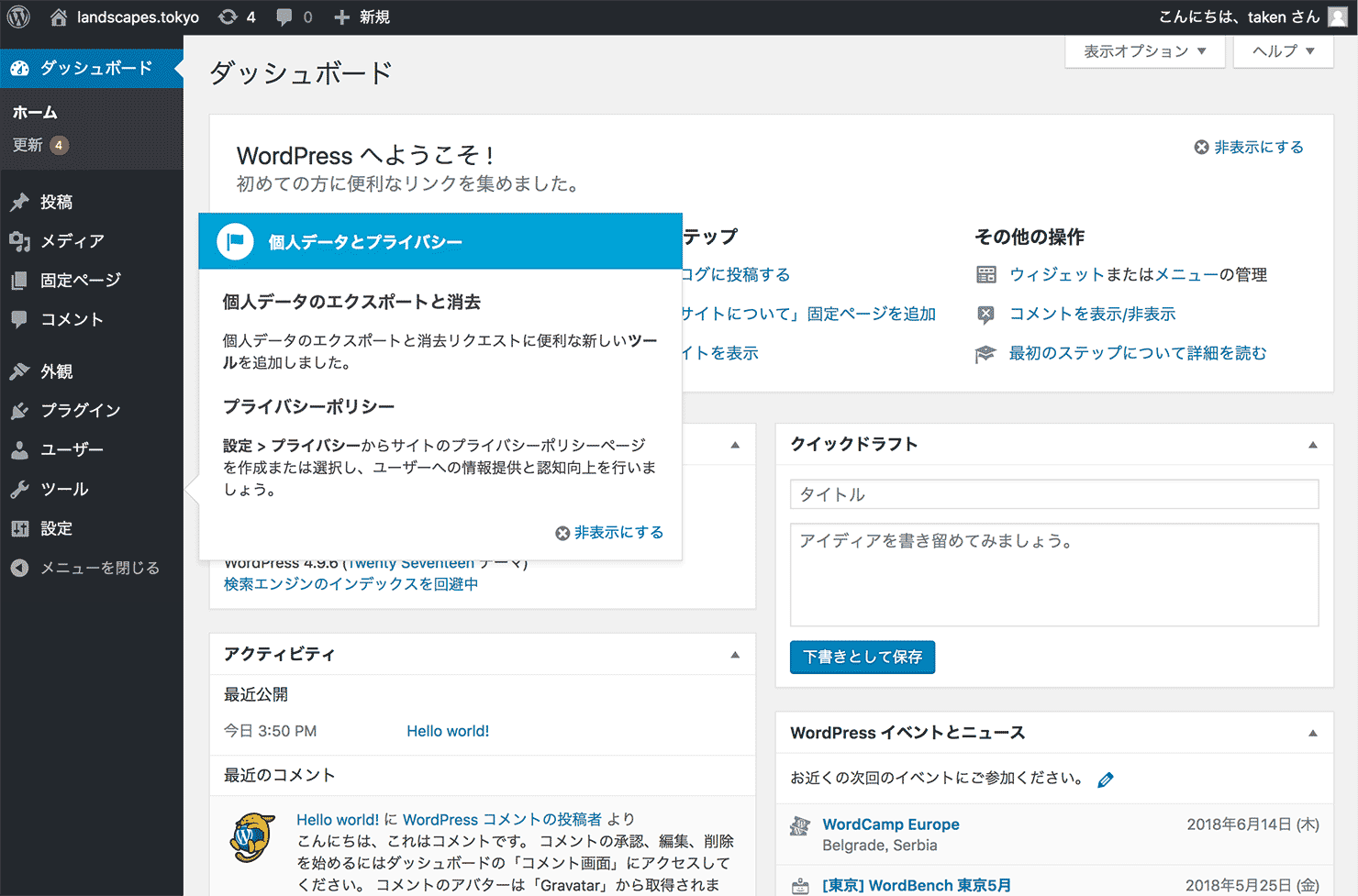Click こんにちは、taken さん account text
The width and height of the screenshot is (1358, 896).
1239,17
